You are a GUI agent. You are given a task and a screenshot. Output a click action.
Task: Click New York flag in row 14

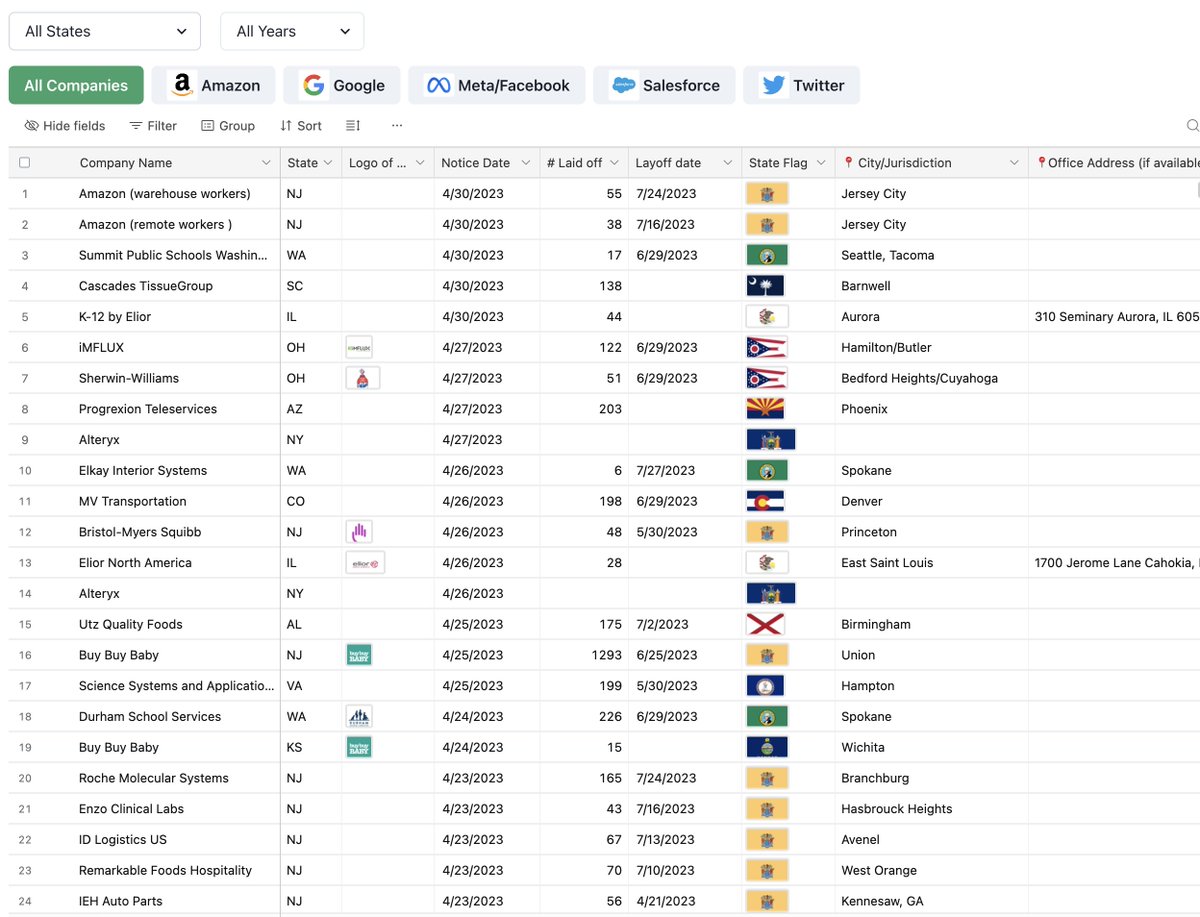(x=771, y=594)
